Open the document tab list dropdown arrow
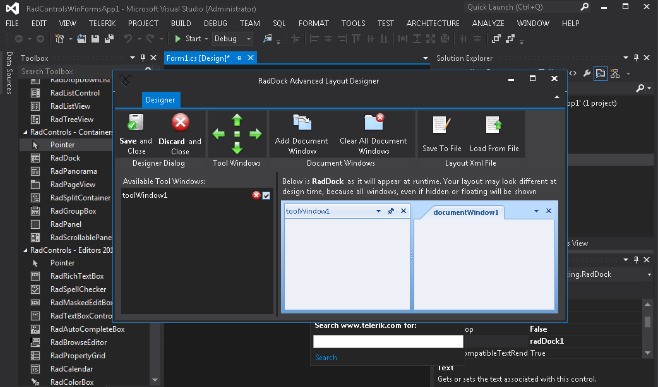The image size is (658, 387). (x=425, y=58)
